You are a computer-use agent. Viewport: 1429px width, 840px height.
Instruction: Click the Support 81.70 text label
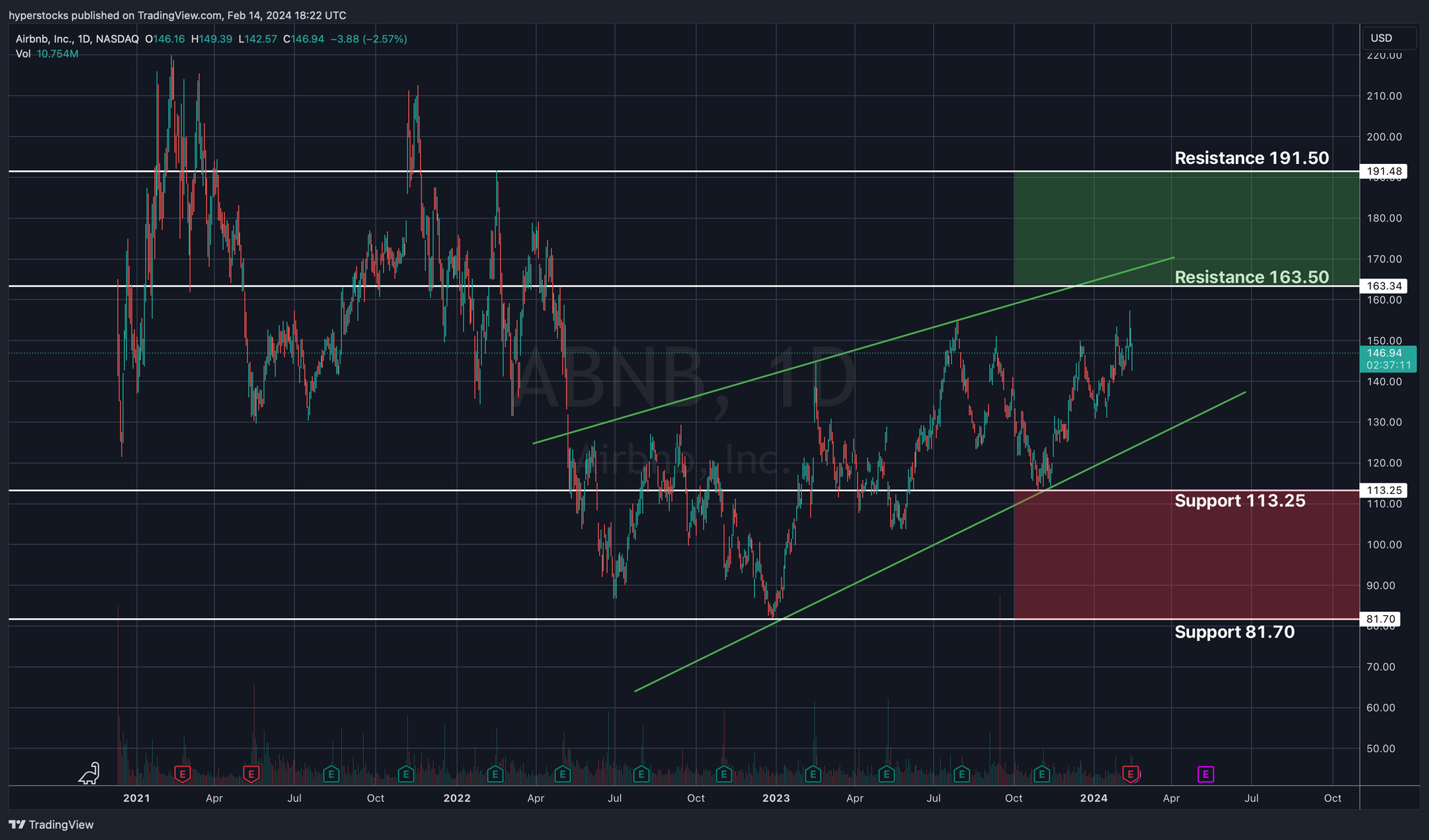[1234, 632]
